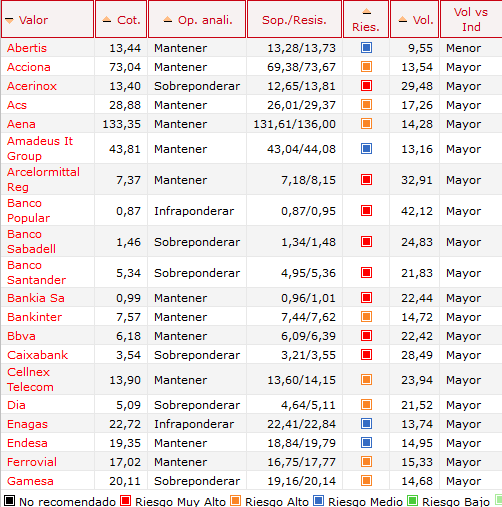502x507 pixels.
Task: Sort table by Valor column arrow
Action: [x=9, y=21]
